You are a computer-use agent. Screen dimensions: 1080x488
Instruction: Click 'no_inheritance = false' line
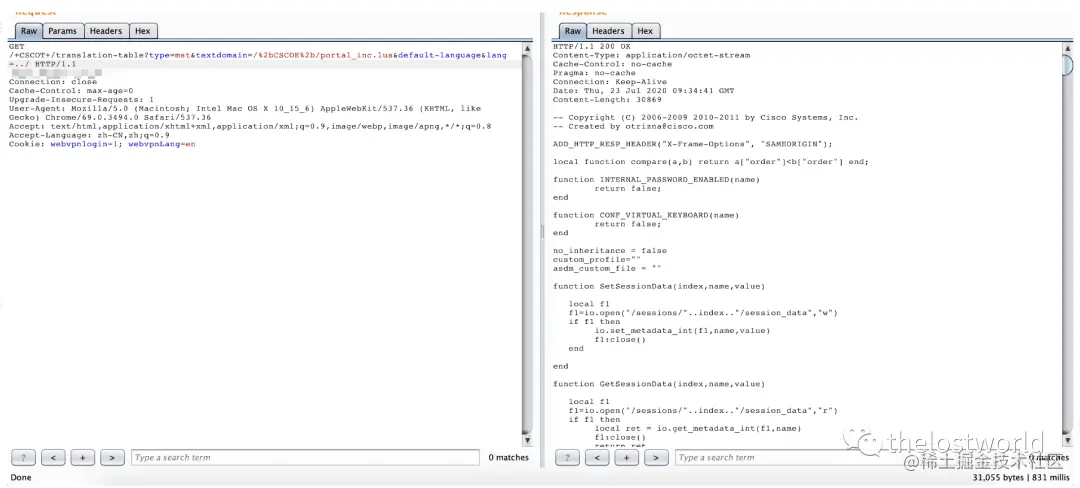point(610,251)
